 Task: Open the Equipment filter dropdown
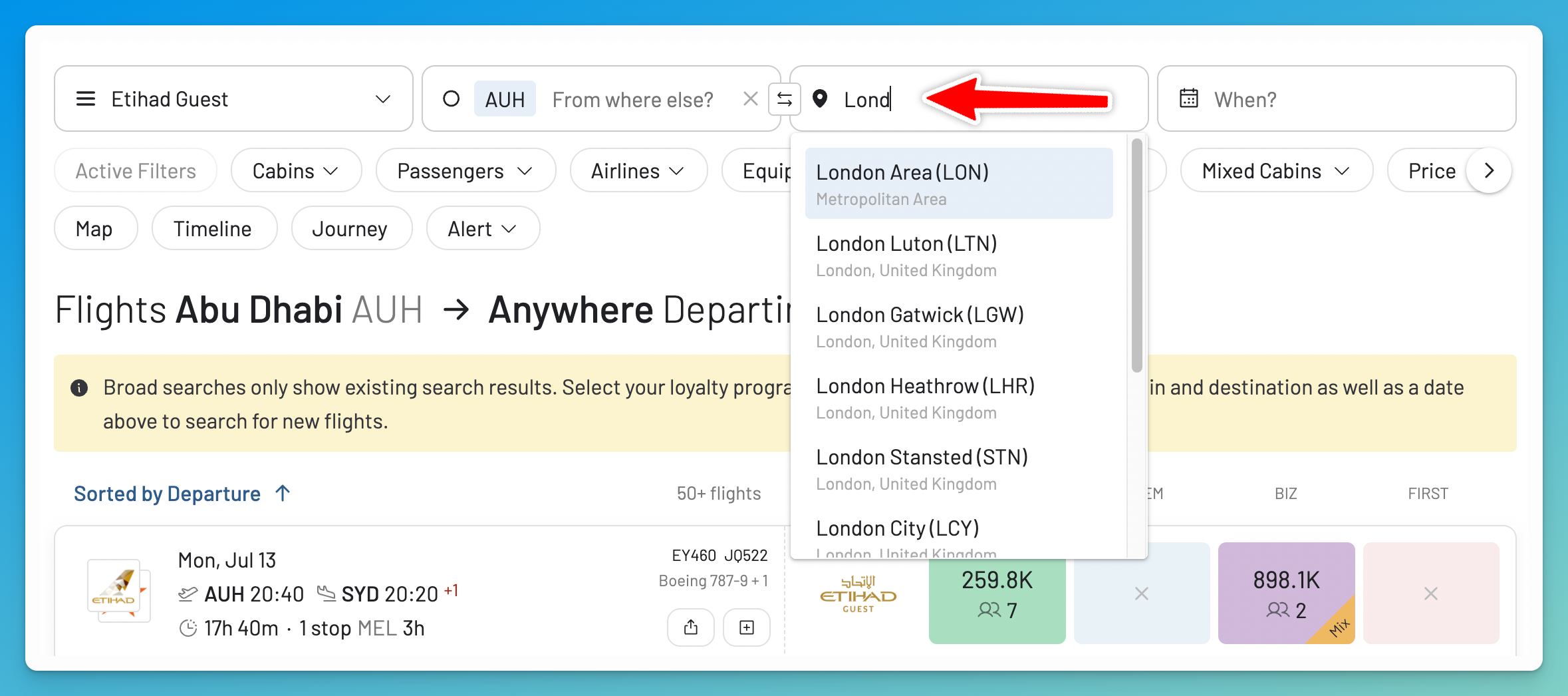click(x=757, y=171)
